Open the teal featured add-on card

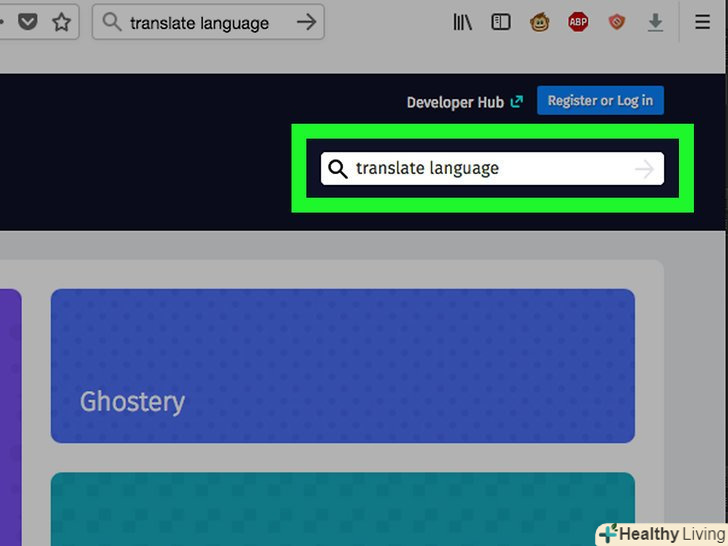tap(343, 509)
